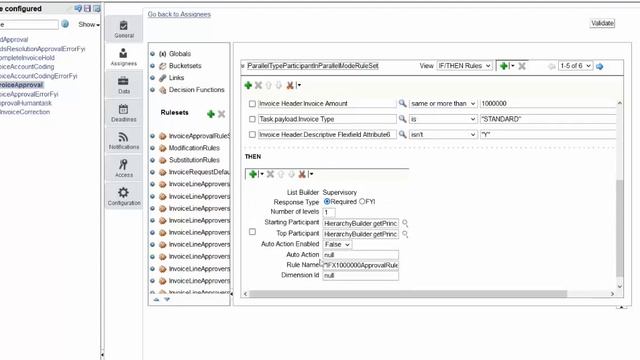Delete ruleset using the grey X beside Rulesets

coord(221,114)
